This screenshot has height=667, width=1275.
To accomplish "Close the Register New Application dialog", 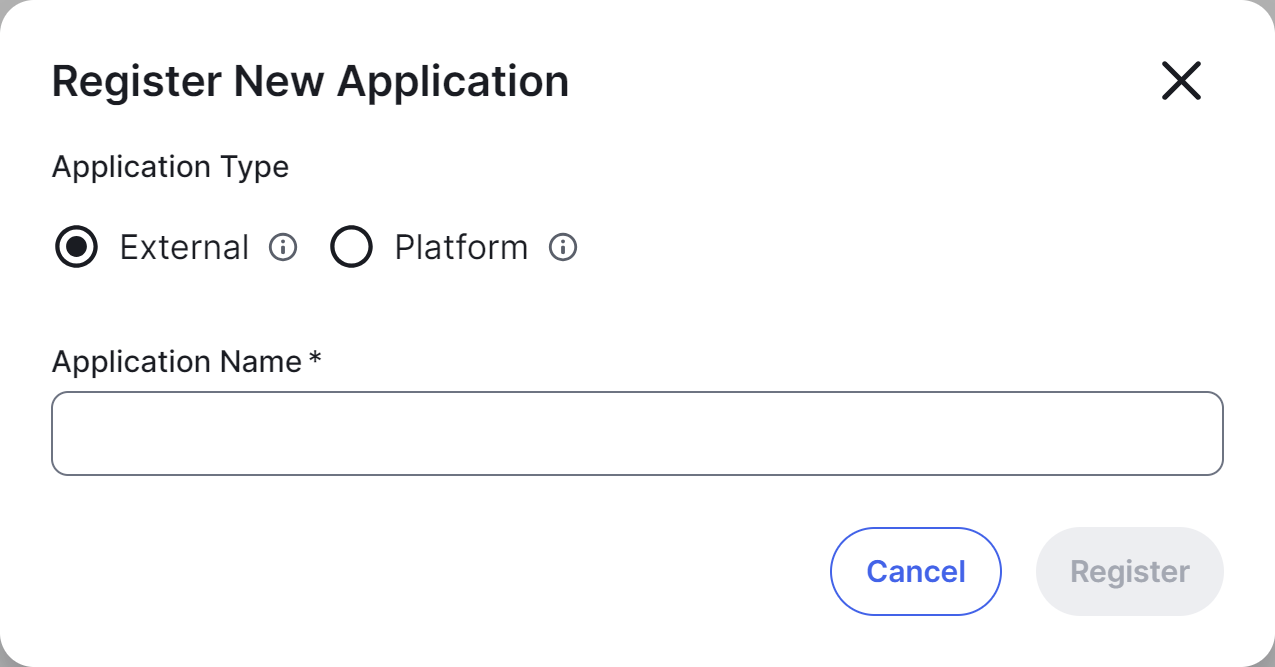I will click(x=1180, y=81).
